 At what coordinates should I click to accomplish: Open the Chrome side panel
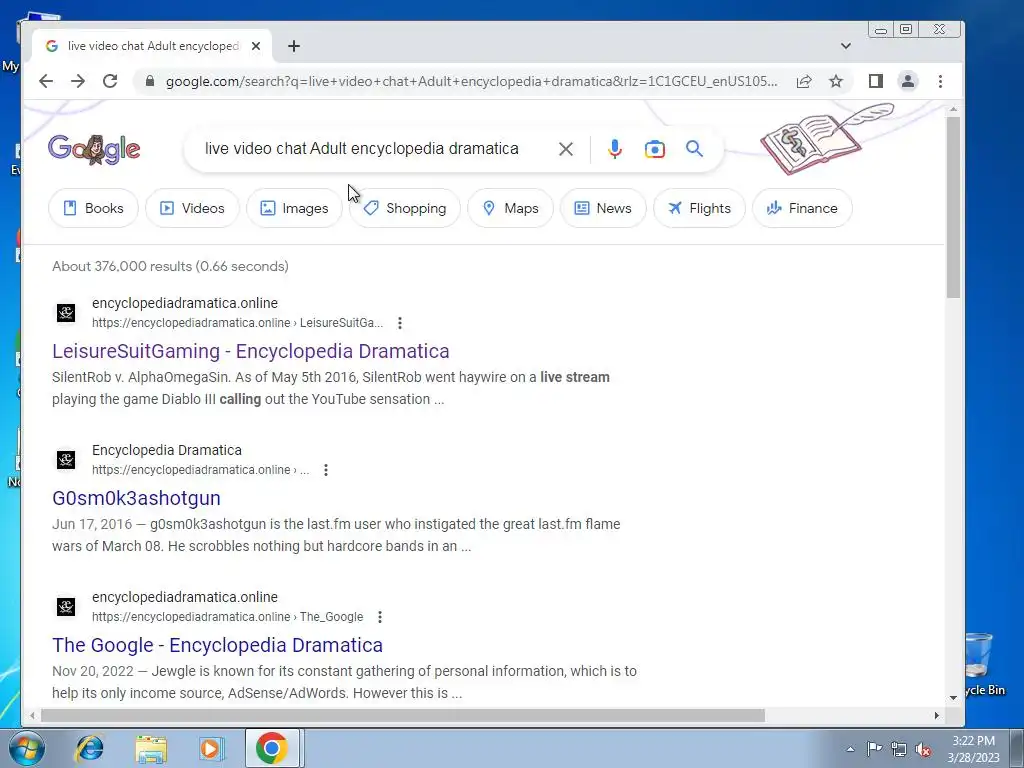pyautogui.click(x=876, y=81)
